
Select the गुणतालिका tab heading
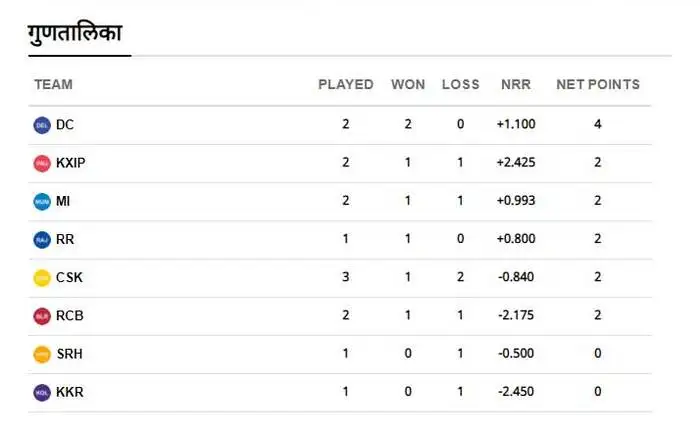(x=75, y=32)
